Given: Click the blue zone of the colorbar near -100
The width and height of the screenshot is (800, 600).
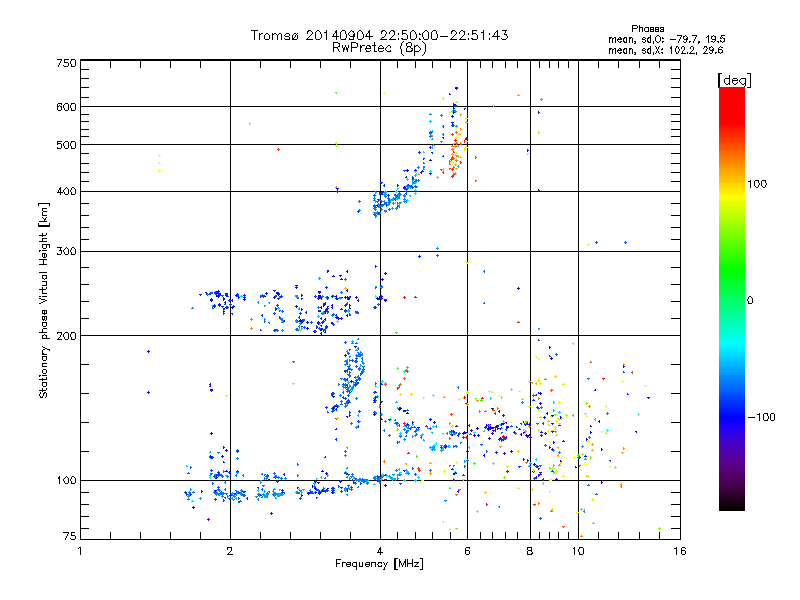Looking at the screenshot, I should [x=732, y=416].
